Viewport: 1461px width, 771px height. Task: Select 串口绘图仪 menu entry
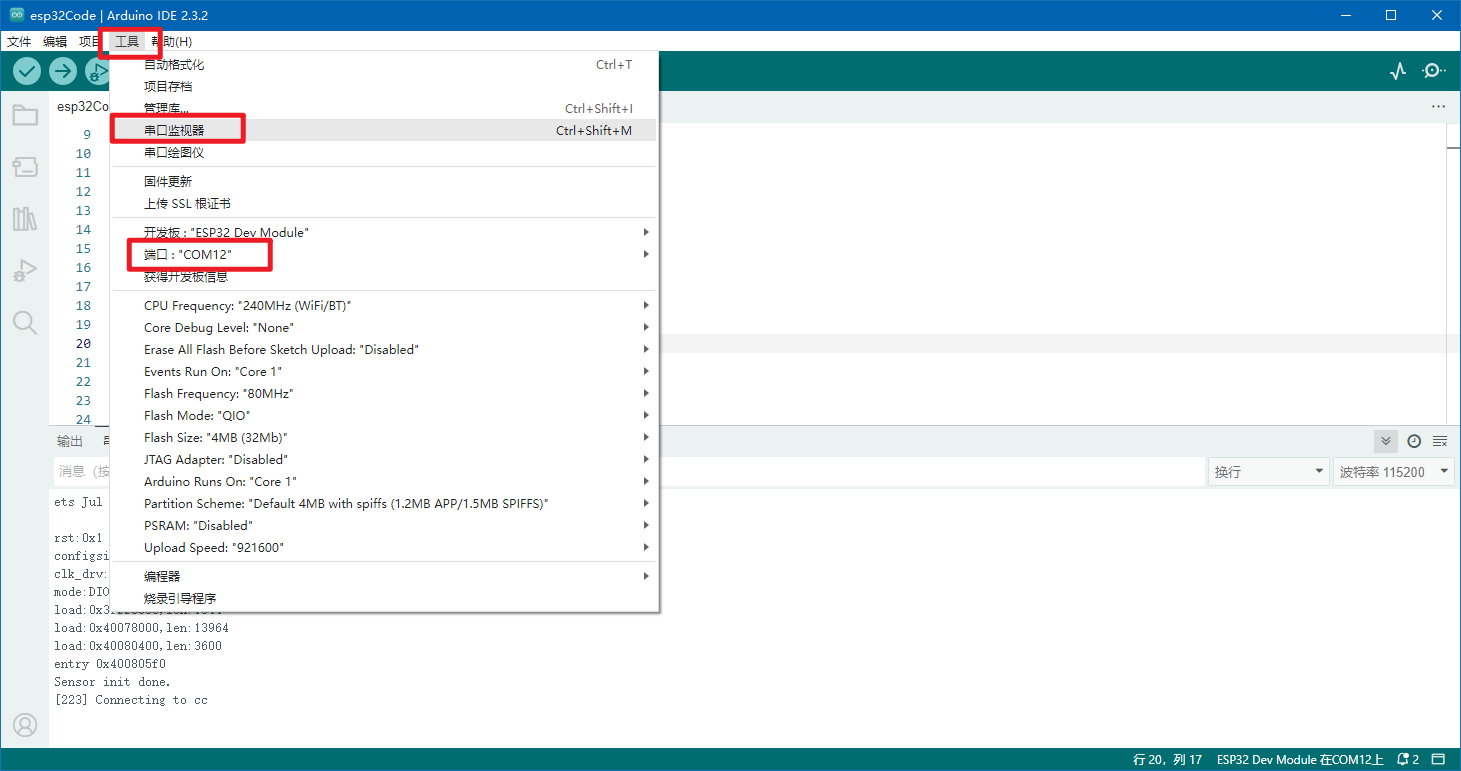click(x=383, y=152)
